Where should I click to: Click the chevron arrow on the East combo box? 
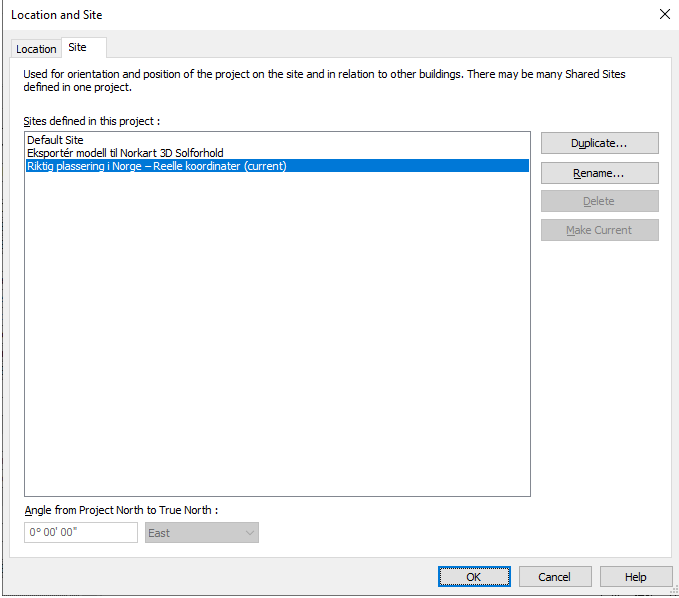pos(250,533)
